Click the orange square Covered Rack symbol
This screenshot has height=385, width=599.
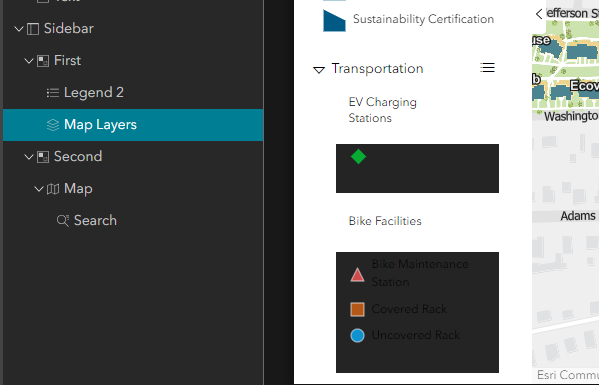357,309
